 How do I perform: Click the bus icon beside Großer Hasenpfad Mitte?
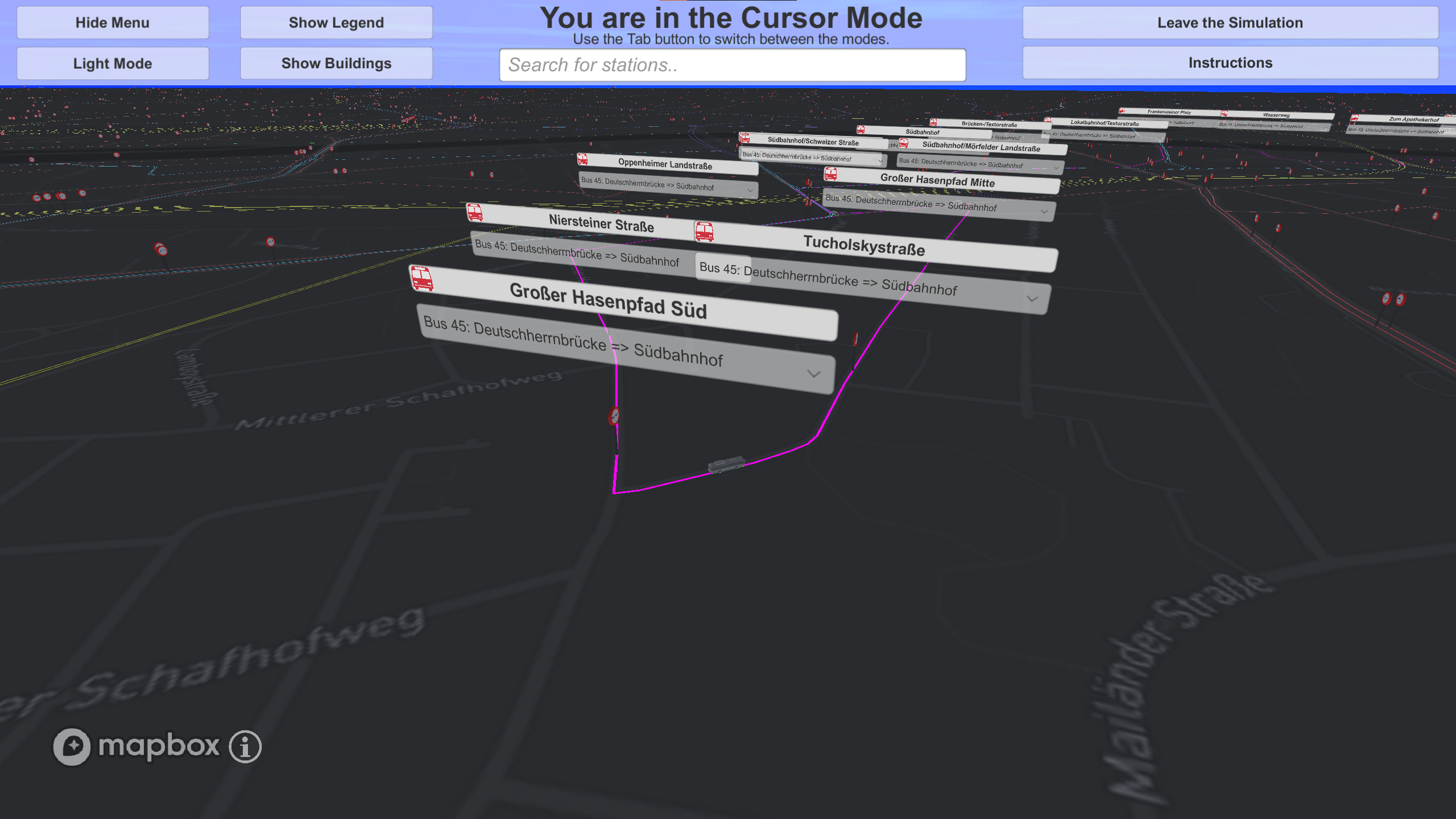point(830,174)
